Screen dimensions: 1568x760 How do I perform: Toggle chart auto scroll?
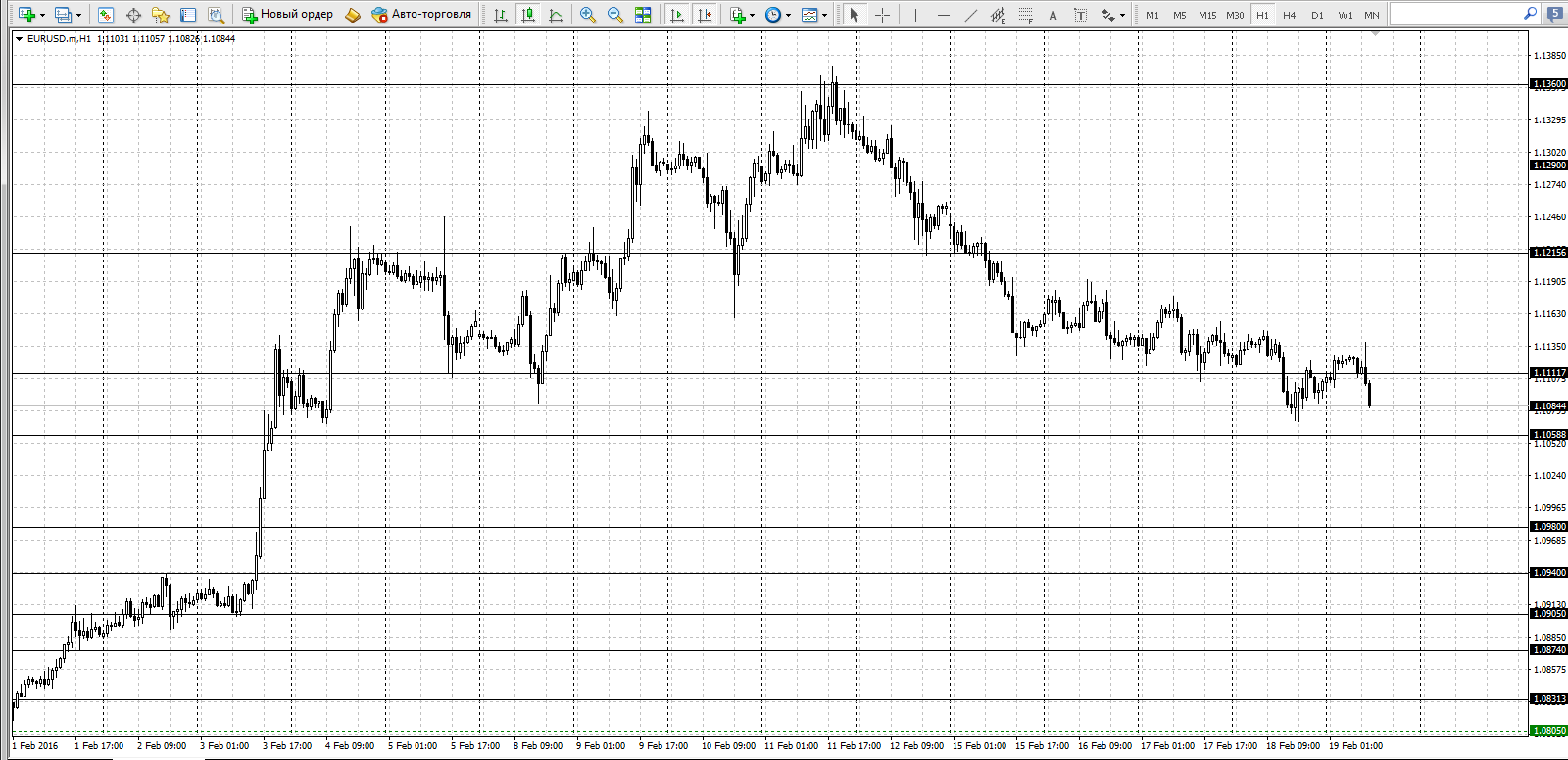pyautogui.click(x=677, y=15)
